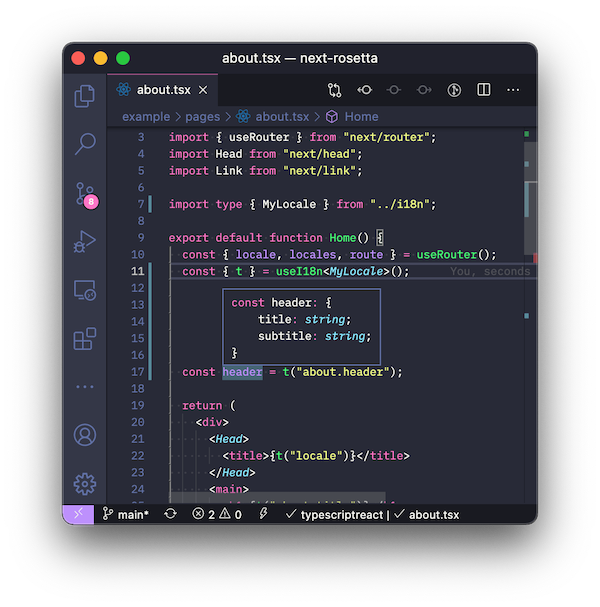Click the middle commit circle toolbar icon

(x=394, y=90)
